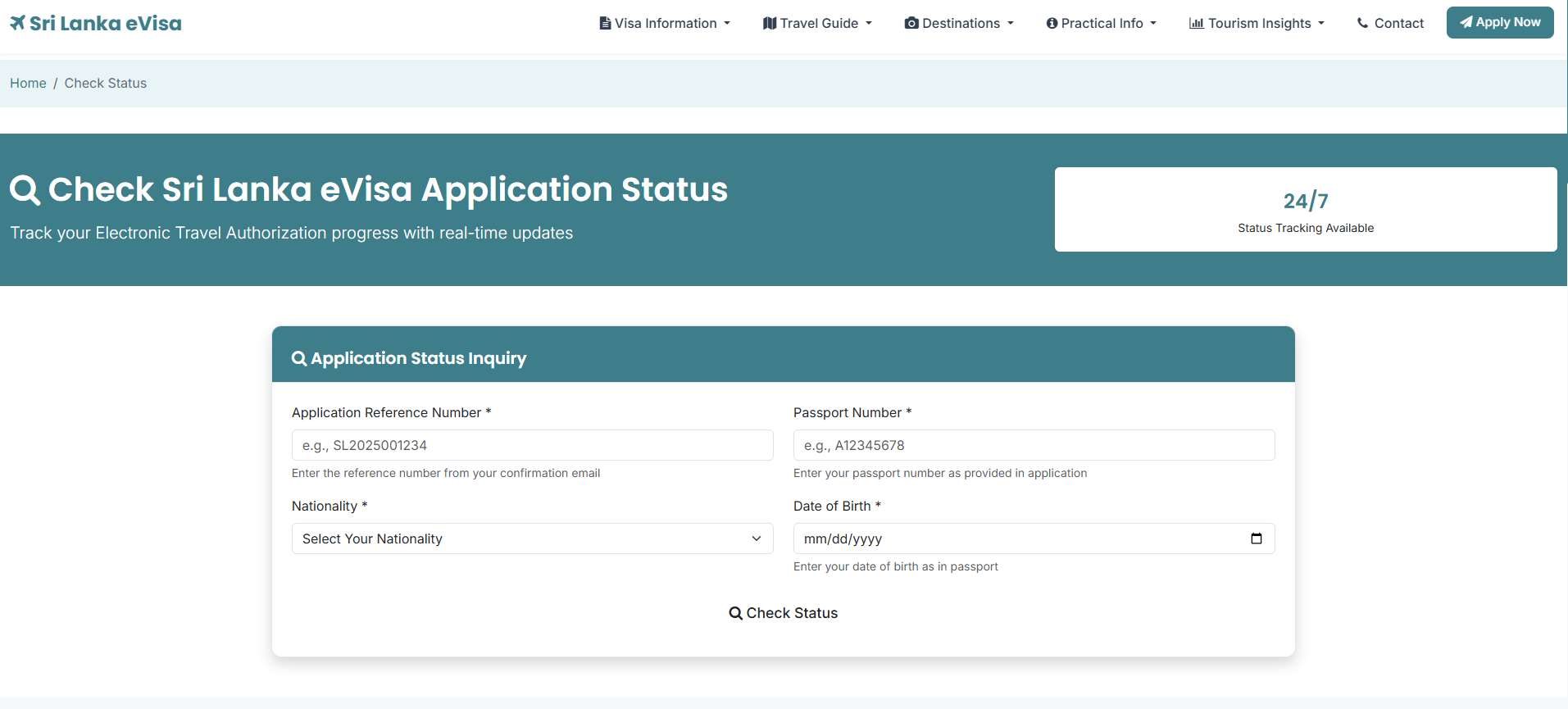Click the Tourism Insights chart icon
The image size is (1568, 709).
point(1197,23)
